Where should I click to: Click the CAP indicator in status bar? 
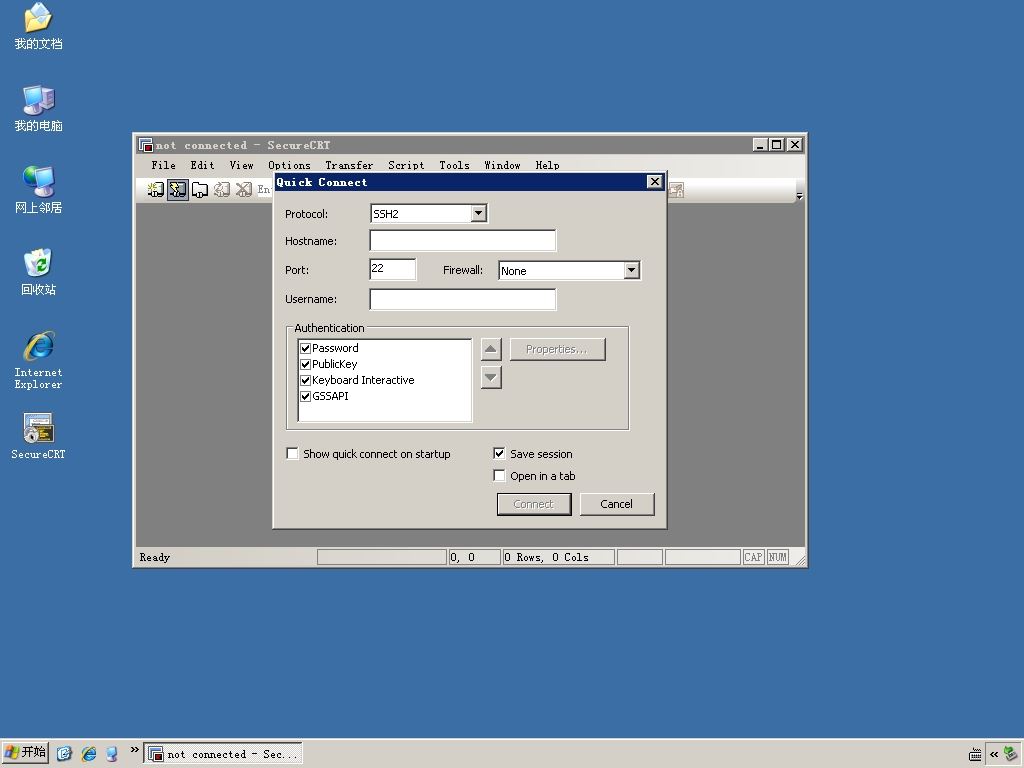pyautogui.click(x=753, y=557)
